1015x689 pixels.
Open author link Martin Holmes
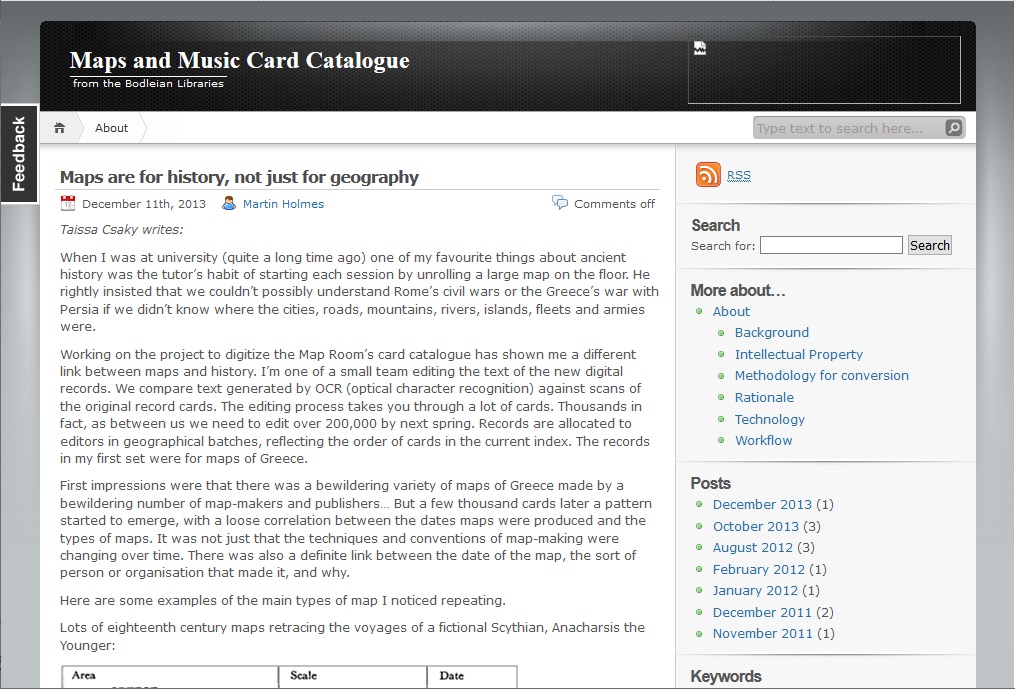tap(284, 204)
